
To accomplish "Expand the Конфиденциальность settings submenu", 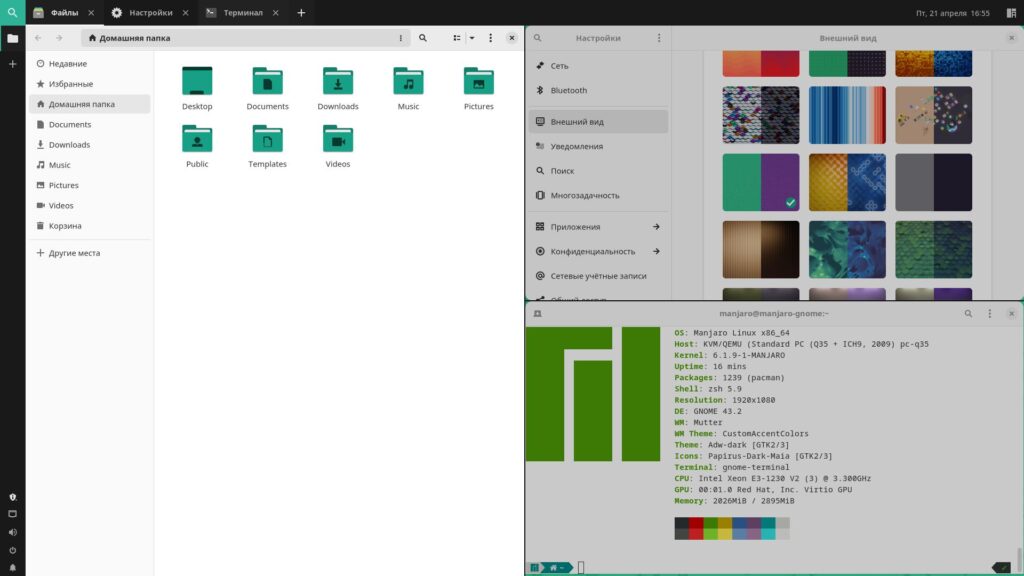I will pyautogui.click(x=656, y=251).
